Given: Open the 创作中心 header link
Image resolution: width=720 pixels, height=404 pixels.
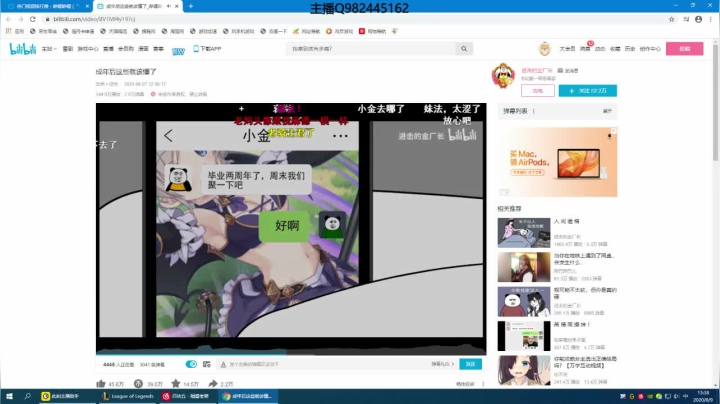Looking at the screenshot, I should [x=650, y=49].
